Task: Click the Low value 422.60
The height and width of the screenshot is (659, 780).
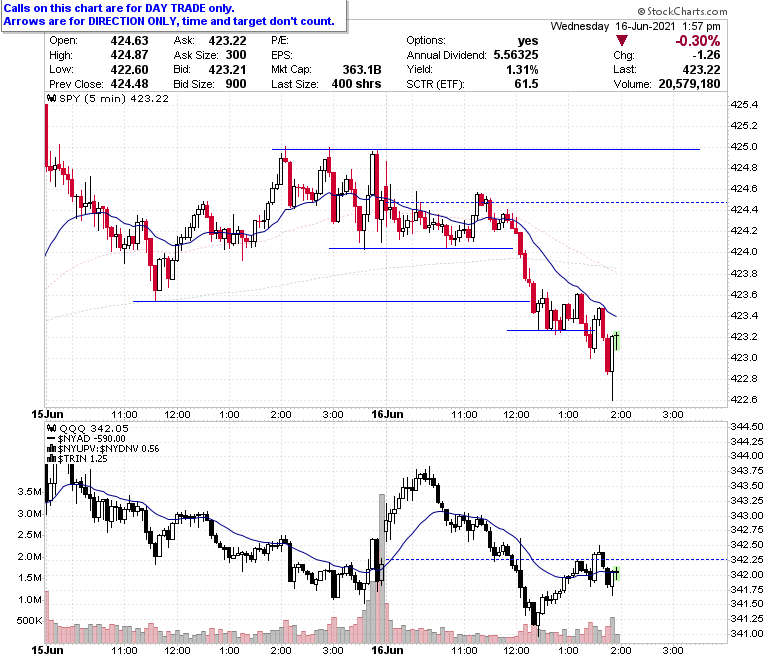Action: [129, 69]
